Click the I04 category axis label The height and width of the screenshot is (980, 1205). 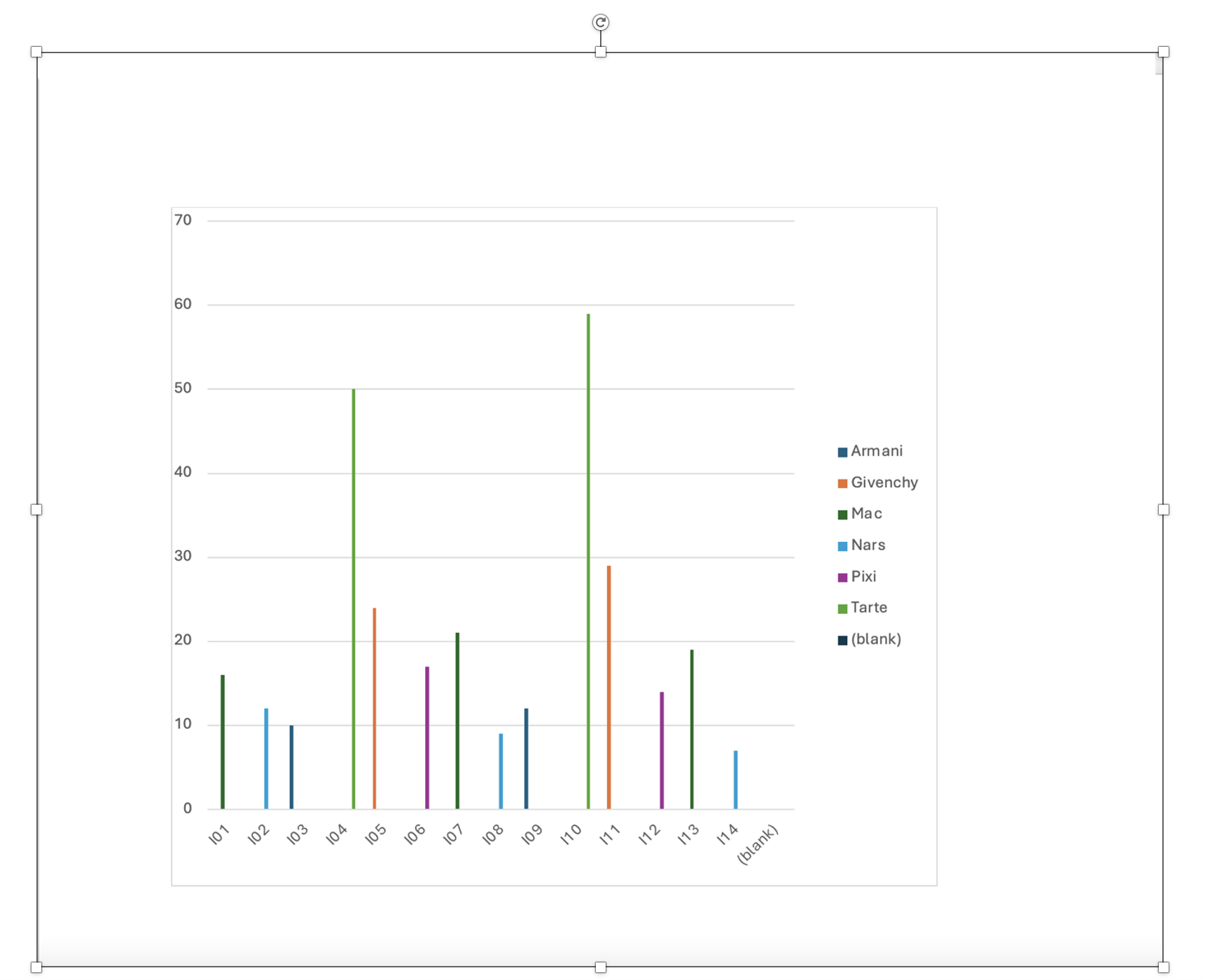click(337, 834)
